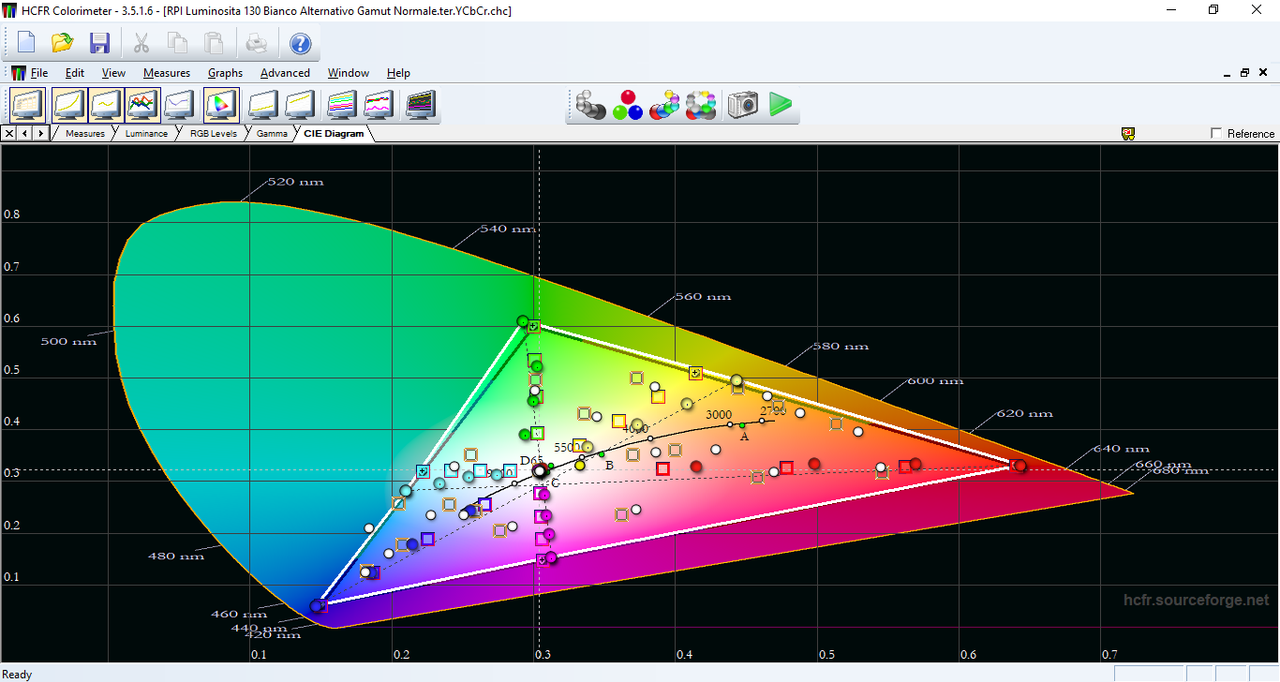The height and width of the screenshot is (682, 1280).
Task: Open the near black graph monitor icon
Action: (264, 104)
